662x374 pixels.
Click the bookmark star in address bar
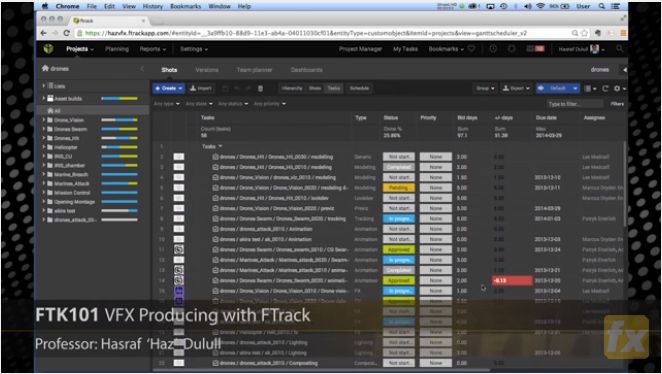584,33
